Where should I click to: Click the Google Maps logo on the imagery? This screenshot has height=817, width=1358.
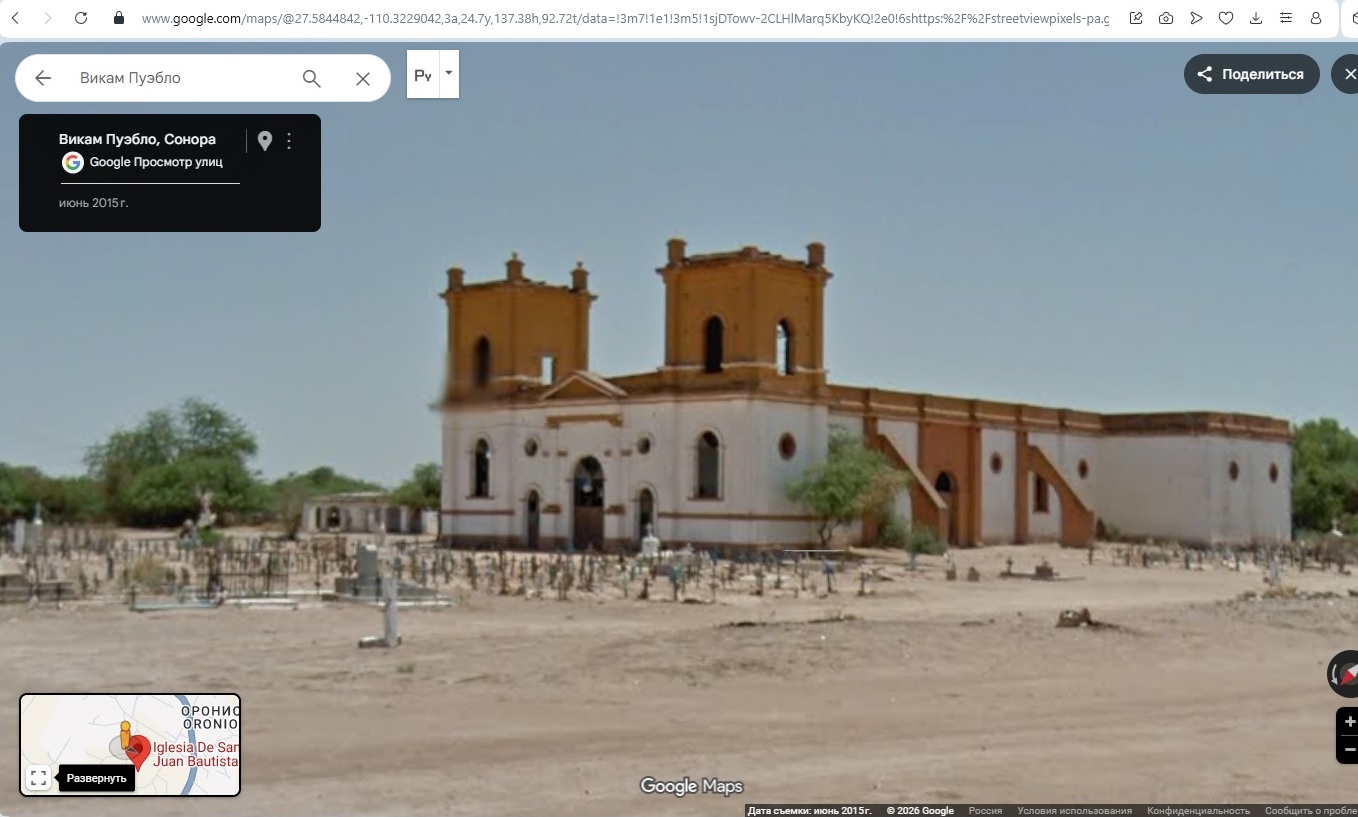[692, 786]
